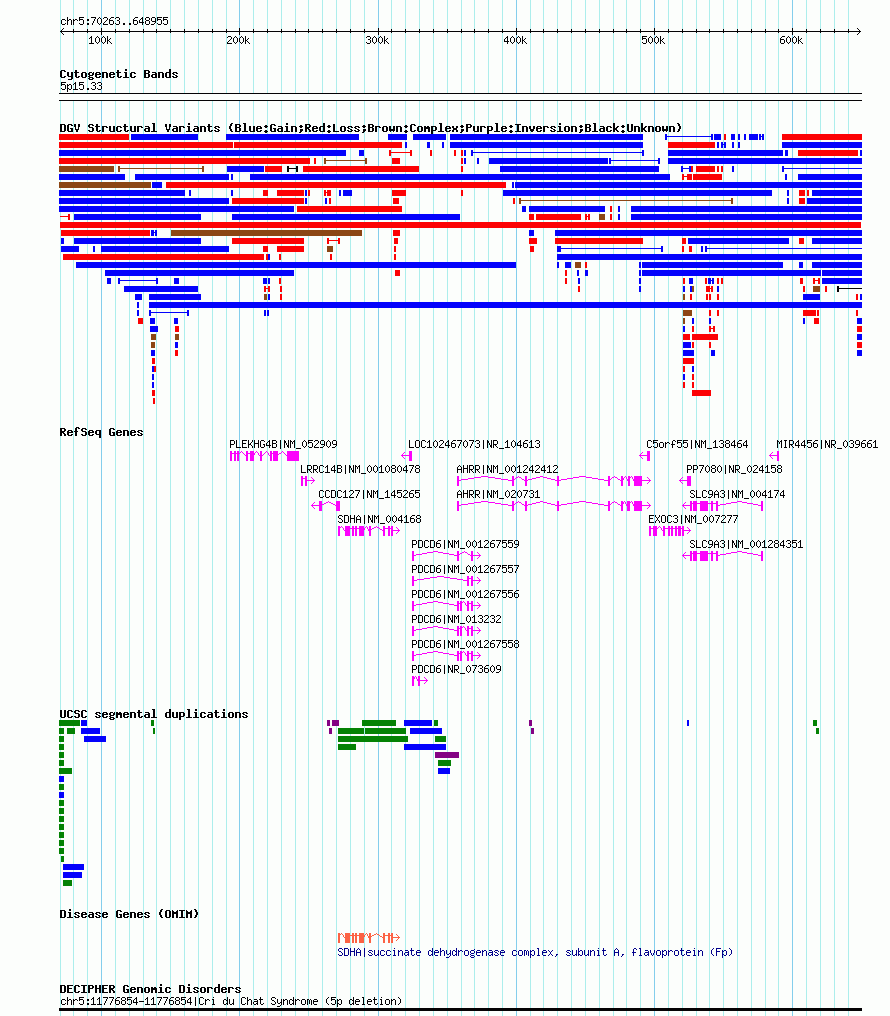This screenshot has width=890, height=1016.
Task: Click the magenta EXOC3 gene model glyph
Action: tap(670, 531)
